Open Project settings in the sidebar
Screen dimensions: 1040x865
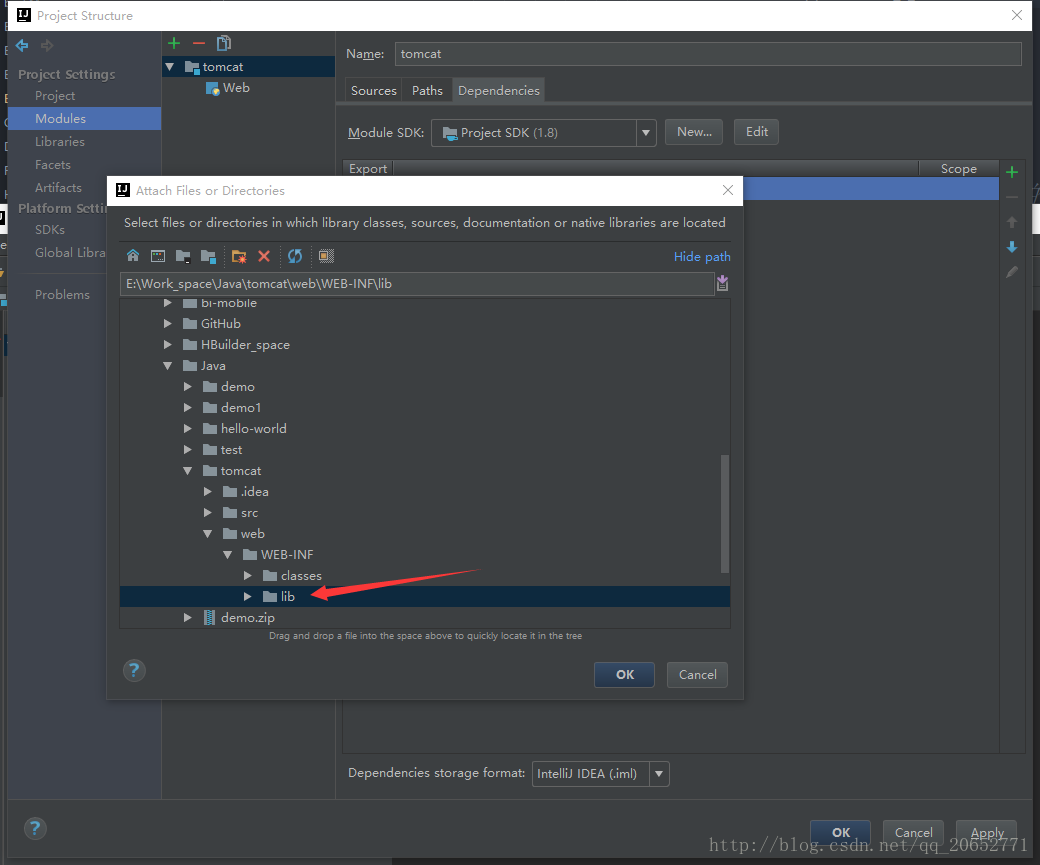point(55,96)
